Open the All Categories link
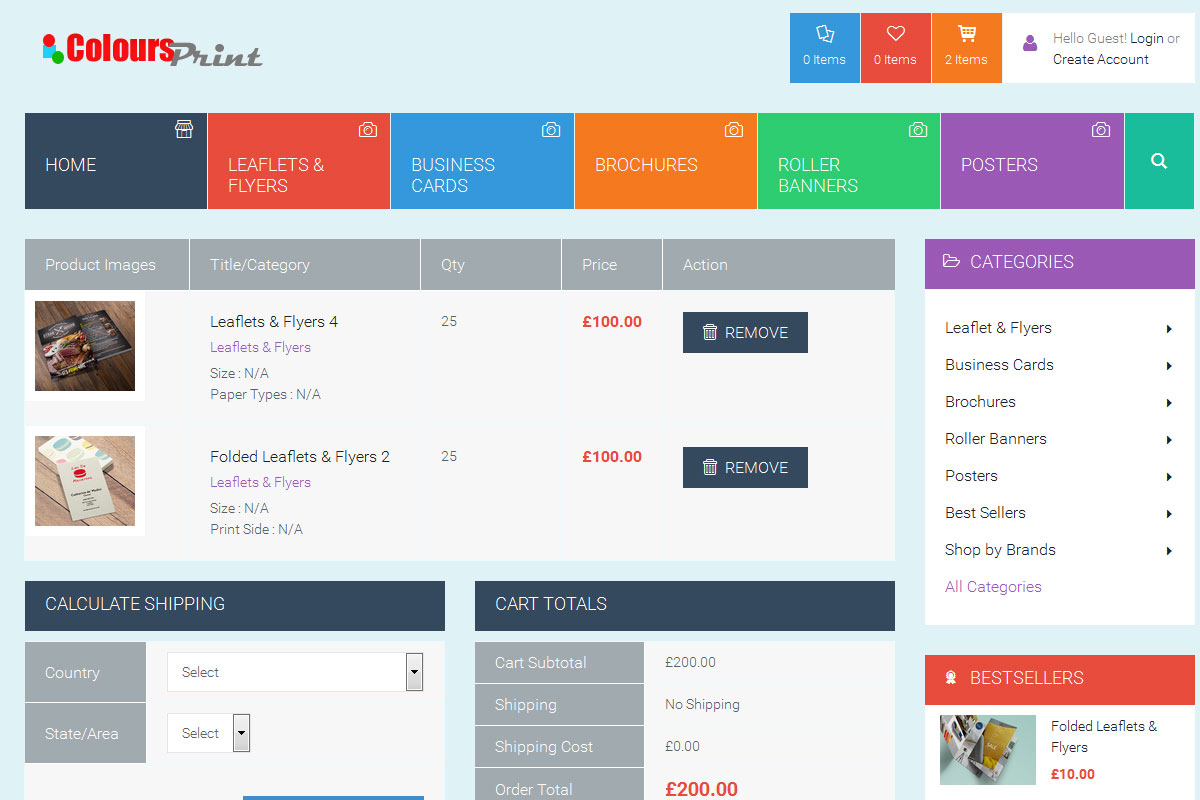 993,587
